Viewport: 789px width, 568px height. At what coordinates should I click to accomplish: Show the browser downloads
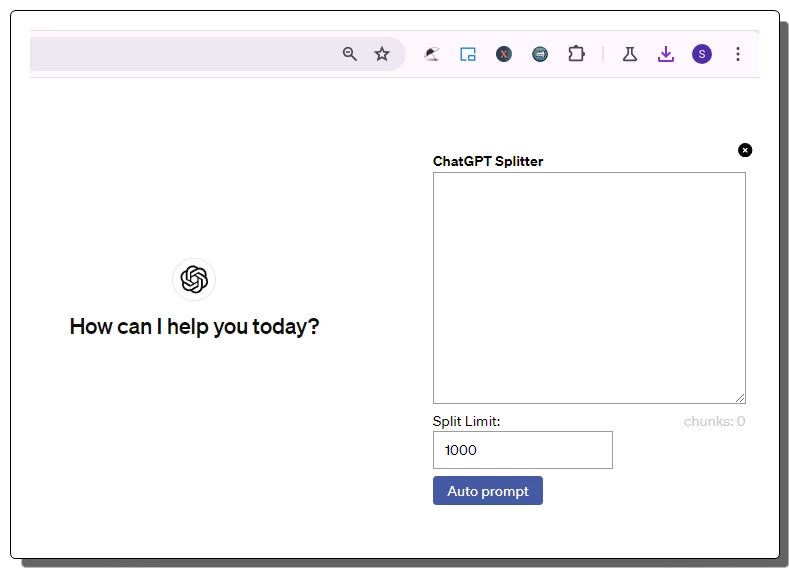tap(666, 54)
